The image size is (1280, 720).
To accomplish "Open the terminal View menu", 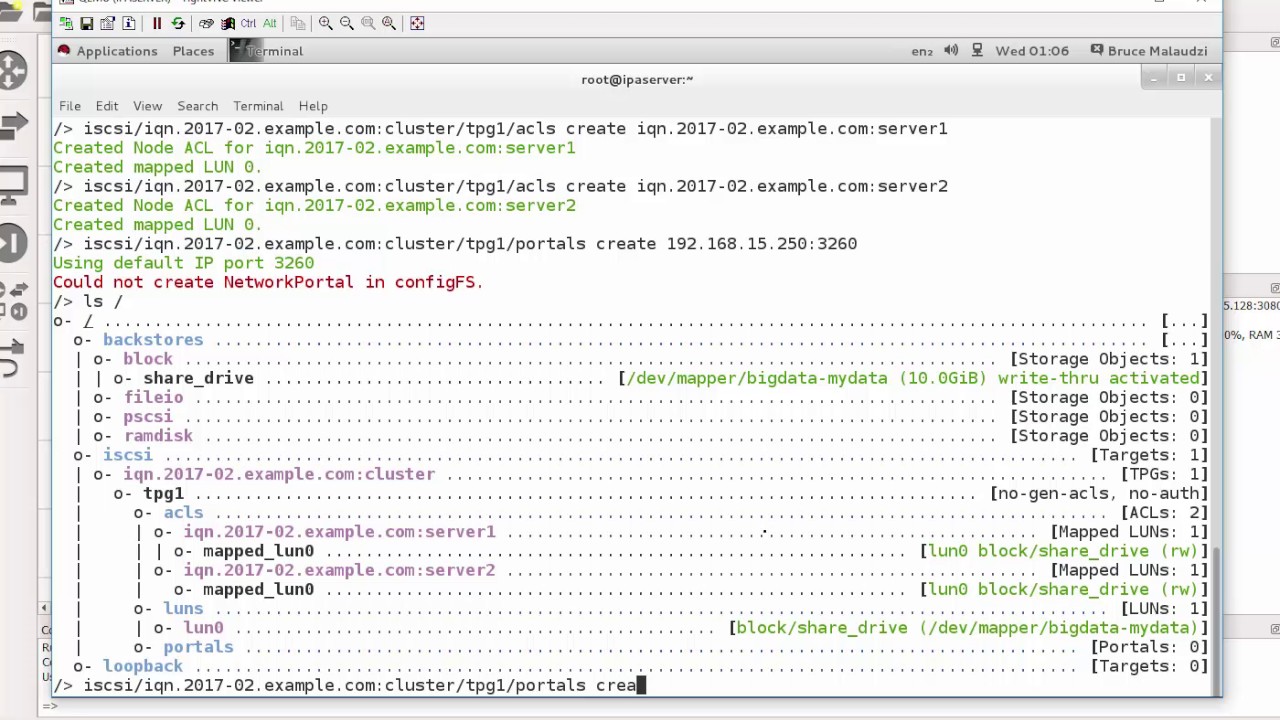I will coord(147,106).
